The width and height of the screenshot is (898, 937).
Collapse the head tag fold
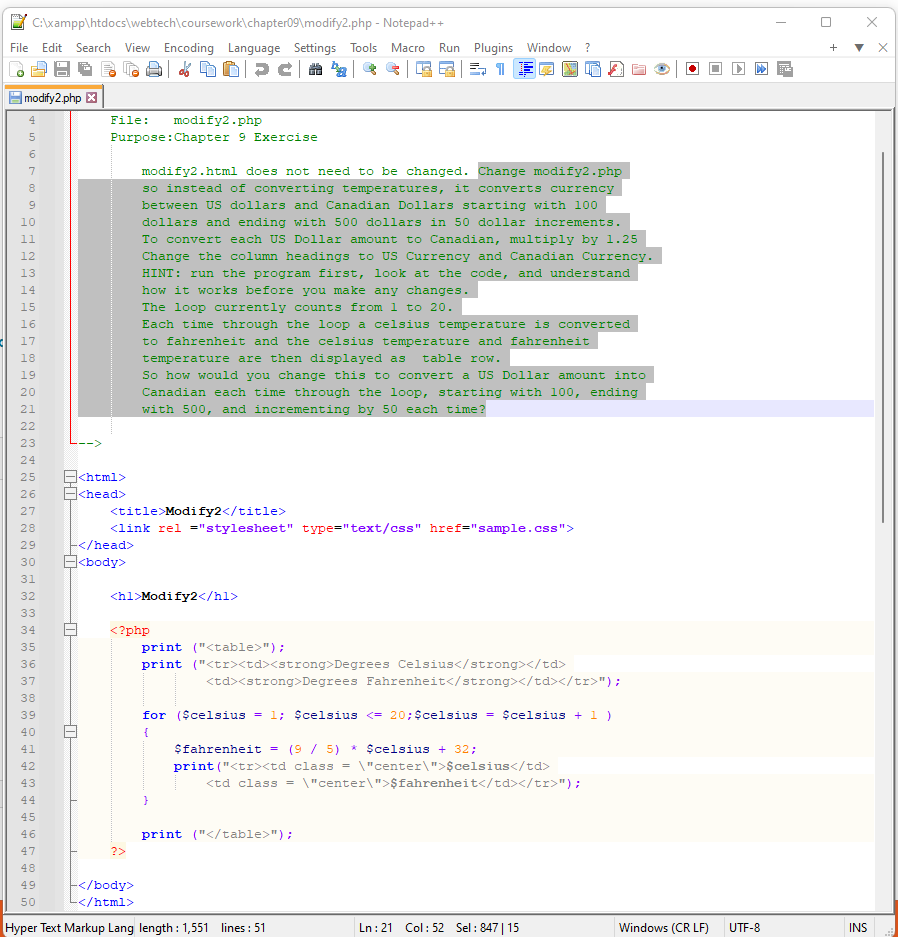71,494
